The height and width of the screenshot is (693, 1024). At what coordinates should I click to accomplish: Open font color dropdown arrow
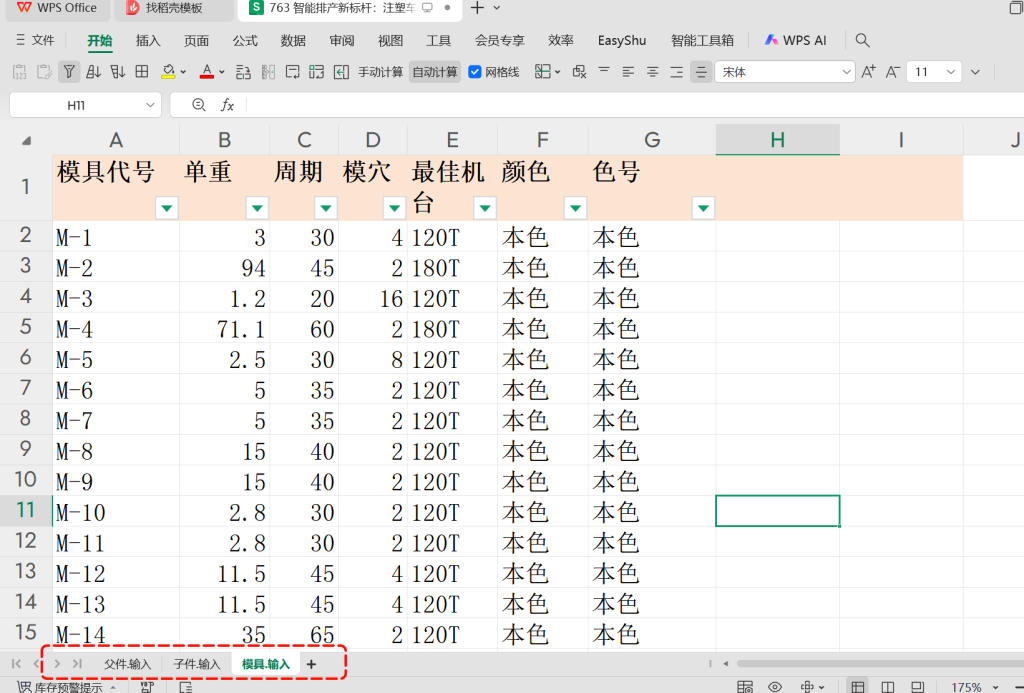click(222, 73)
